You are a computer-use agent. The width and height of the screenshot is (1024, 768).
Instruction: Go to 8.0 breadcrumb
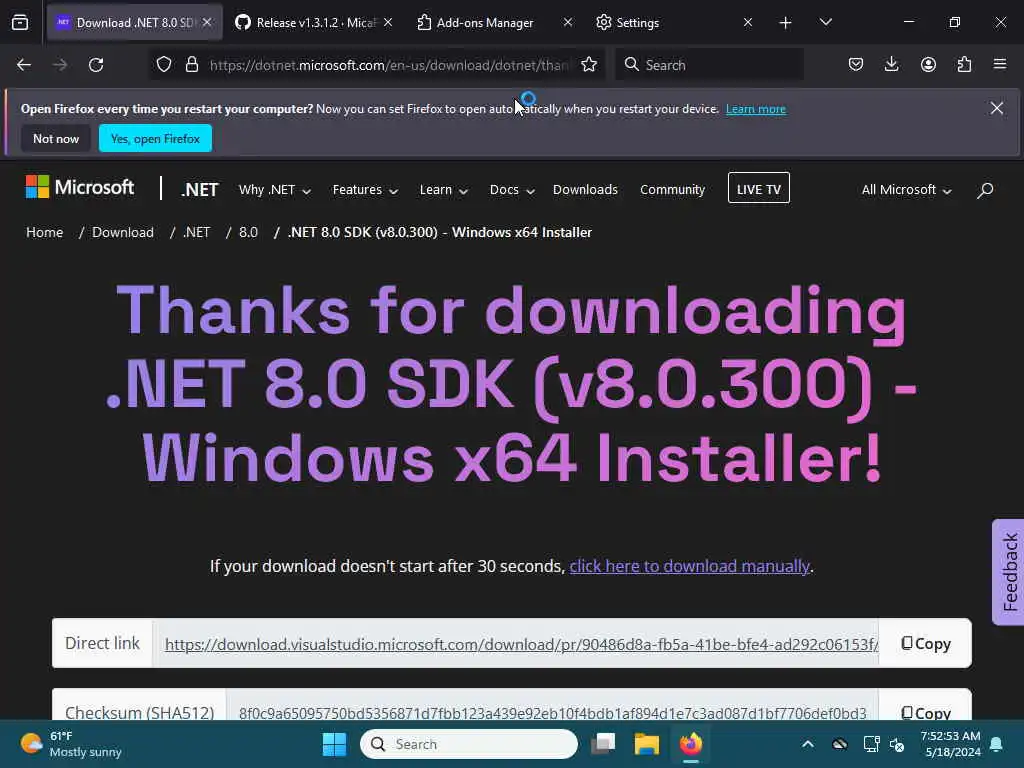pos(248,232)
